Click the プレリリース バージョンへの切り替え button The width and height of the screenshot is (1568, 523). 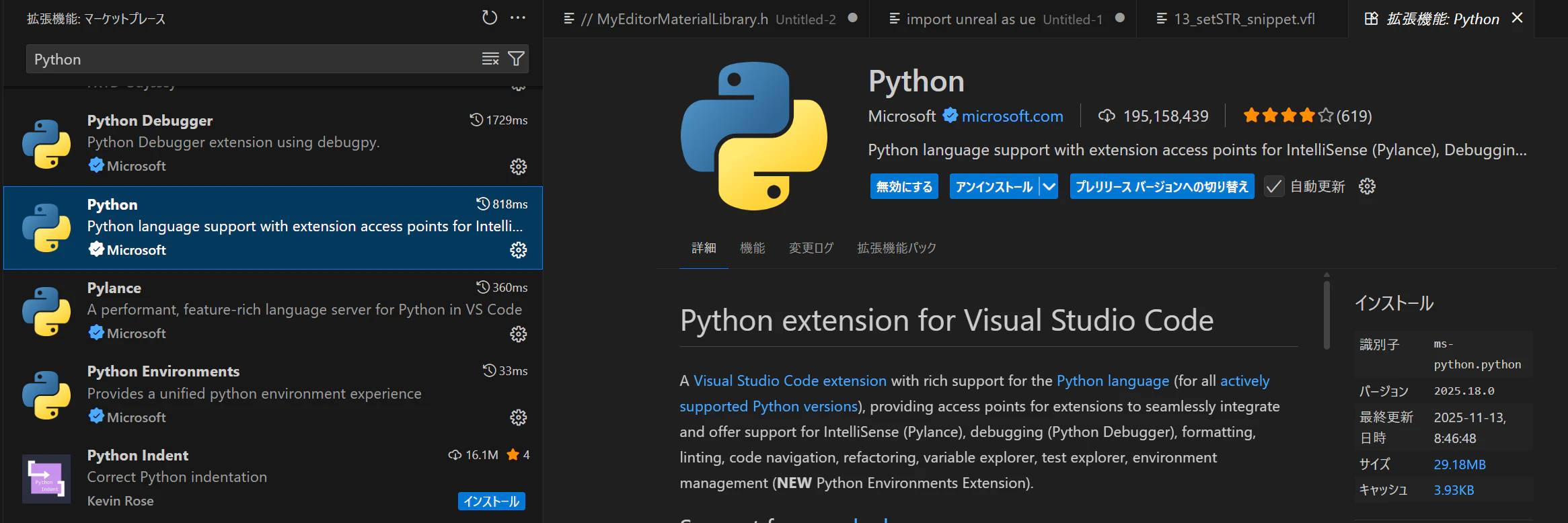pyautogui.click(x=1161, y=186)
